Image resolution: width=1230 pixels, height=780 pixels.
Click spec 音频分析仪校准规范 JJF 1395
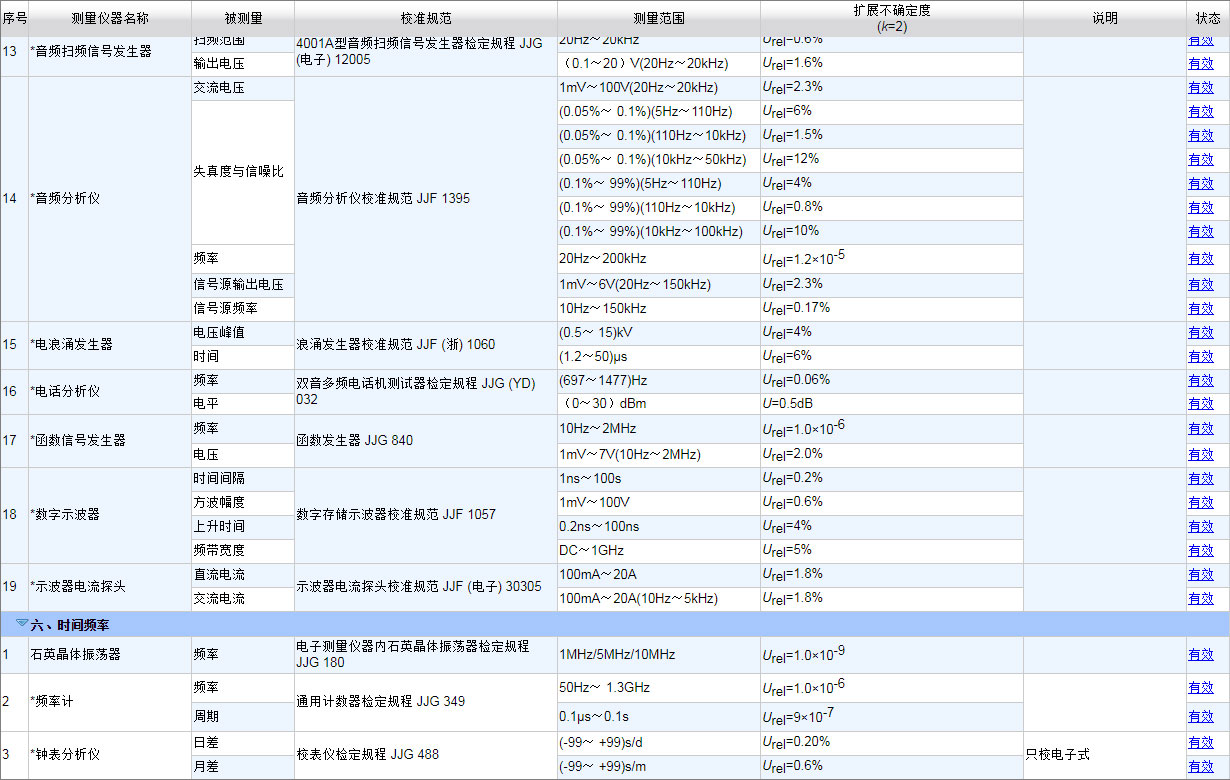tap(383, 199)
